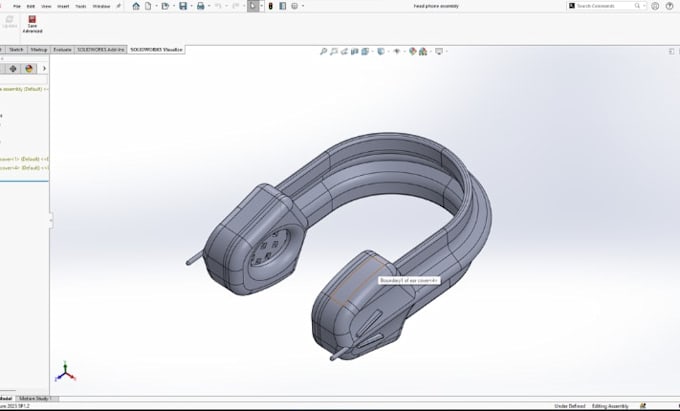Open the View menu

[46, 7]
